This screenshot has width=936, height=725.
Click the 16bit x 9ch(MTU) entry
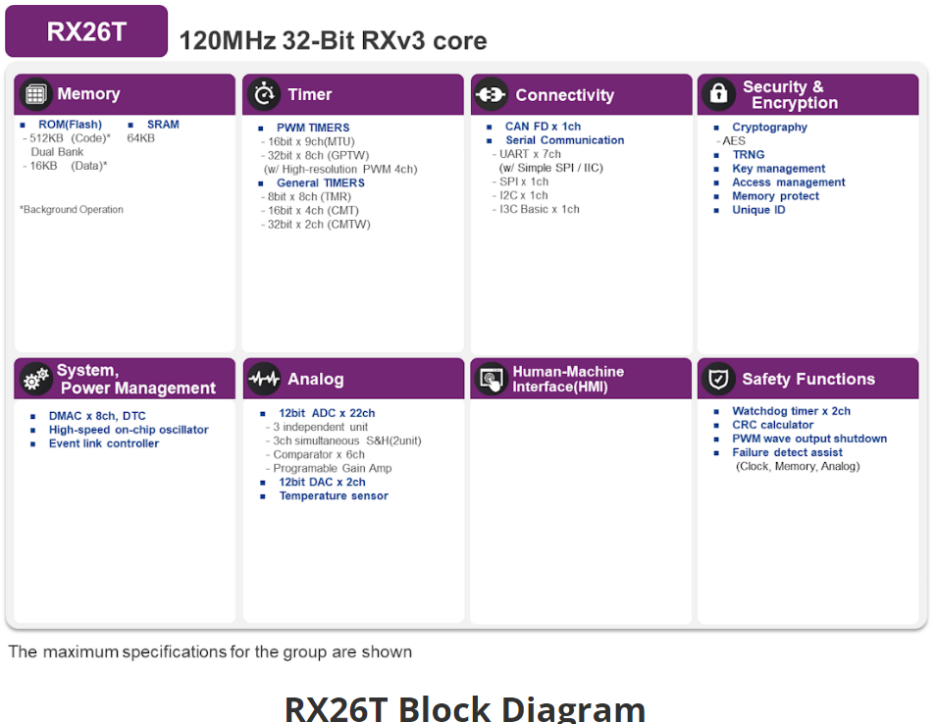[x=308, y=141]
